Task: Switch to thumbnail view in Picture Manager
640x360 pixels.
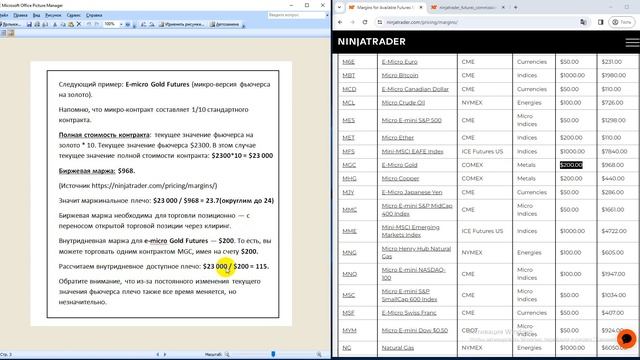Action: click(x=3, y=33)
